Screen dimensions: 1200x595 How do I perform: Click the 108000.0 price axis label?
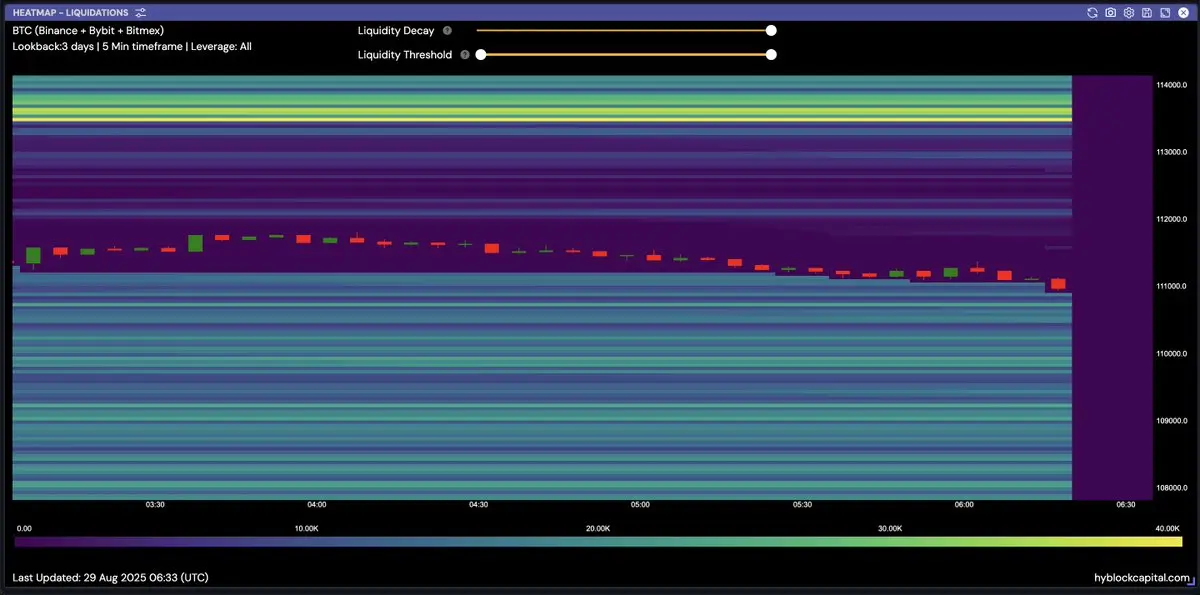pyautogui.click(x=1172, y=488)
